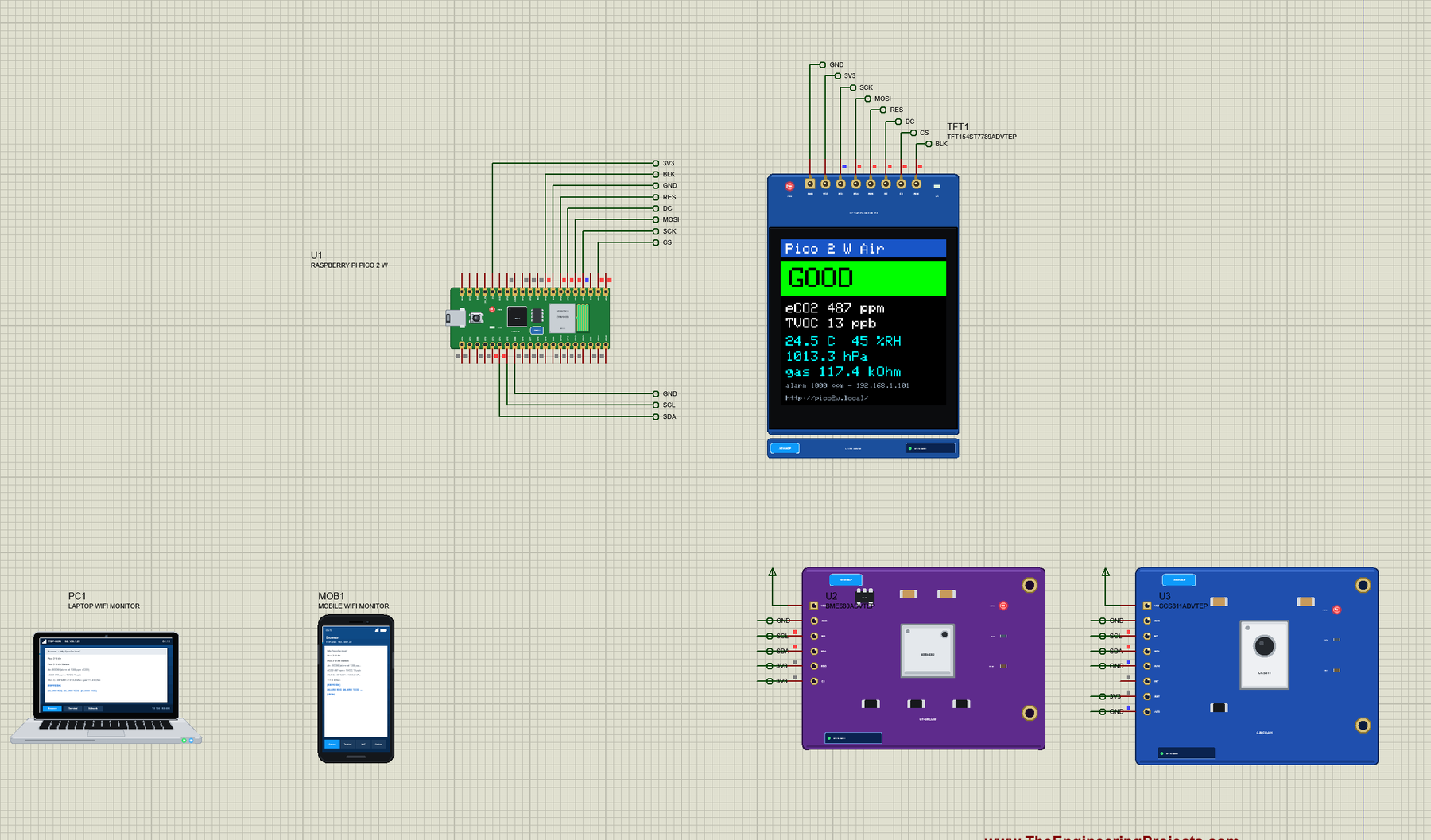Click the red LED on the CCS811 board

click(x=1336, y=610)
